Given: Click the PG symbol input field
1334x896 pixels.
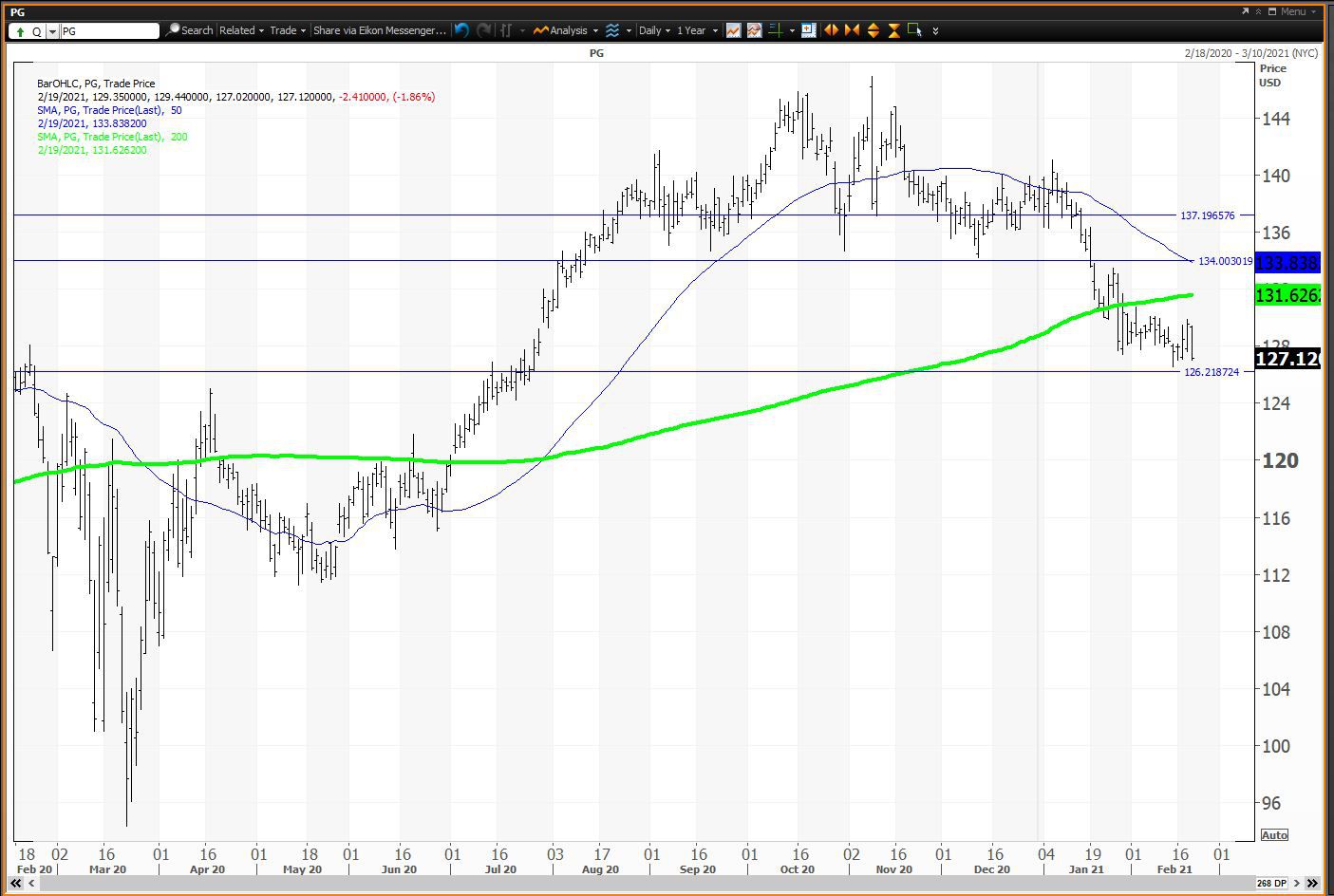Looking at the screenshot, I should coord(109,31).
